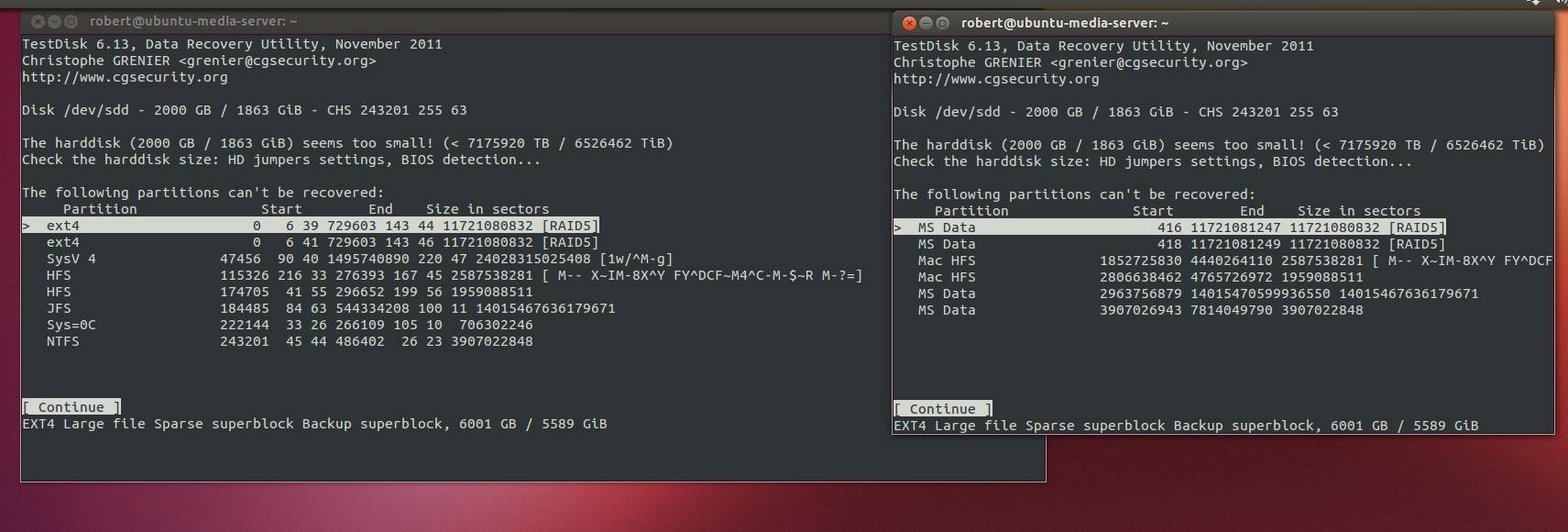1568x532 pixels.
Task: Click Continue in the background terminal listing ext4
Action: 71,407
